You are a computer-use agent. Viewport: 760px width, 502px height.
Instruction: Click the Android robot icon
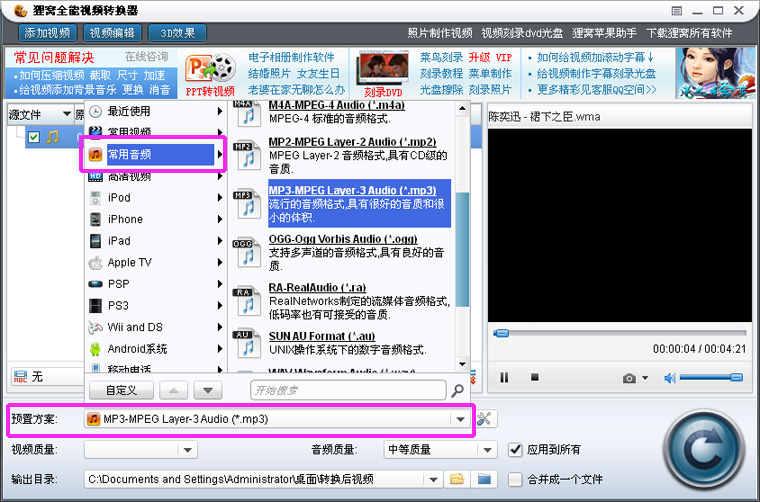point(95,349)
